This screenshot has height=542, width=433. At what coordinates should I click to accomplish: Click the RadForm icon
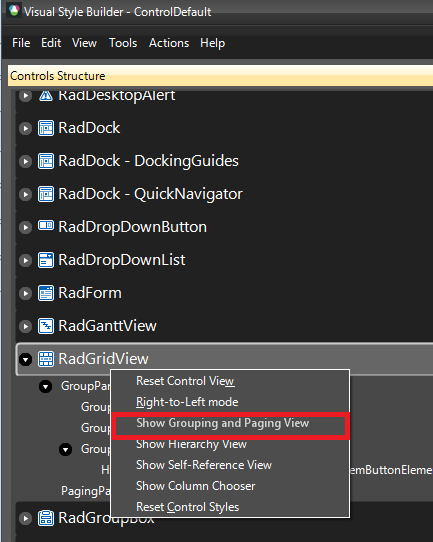(46, 293)
